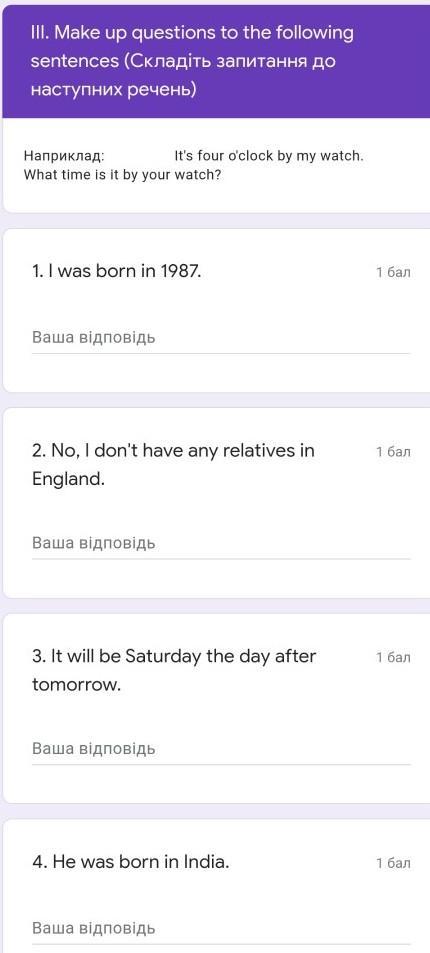Click the question text "3. It will be Saturday the day after"

(x=174, y=656)
